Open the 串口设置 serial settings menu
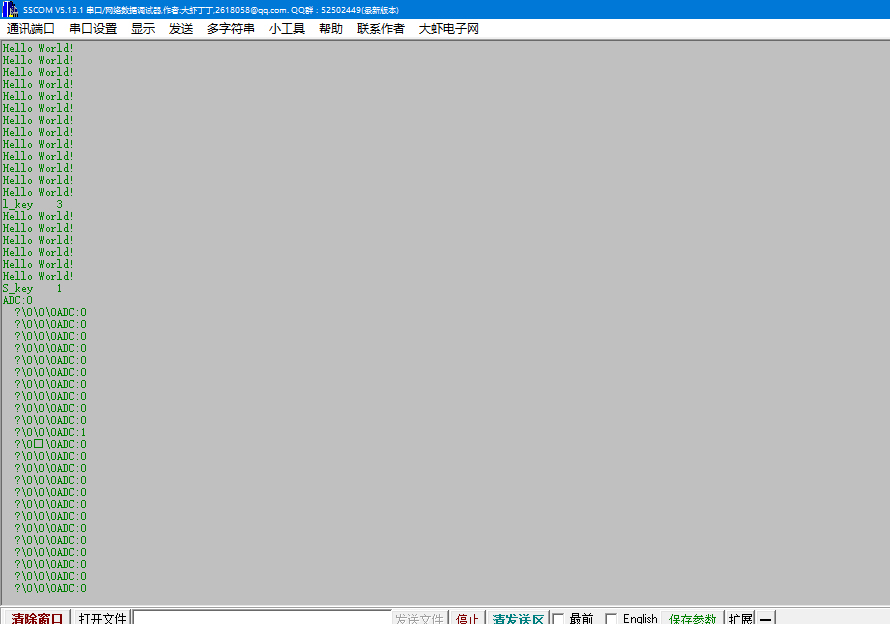Image resolution: width=890 pixels, height=624 pixels. [x=92, y=29]
